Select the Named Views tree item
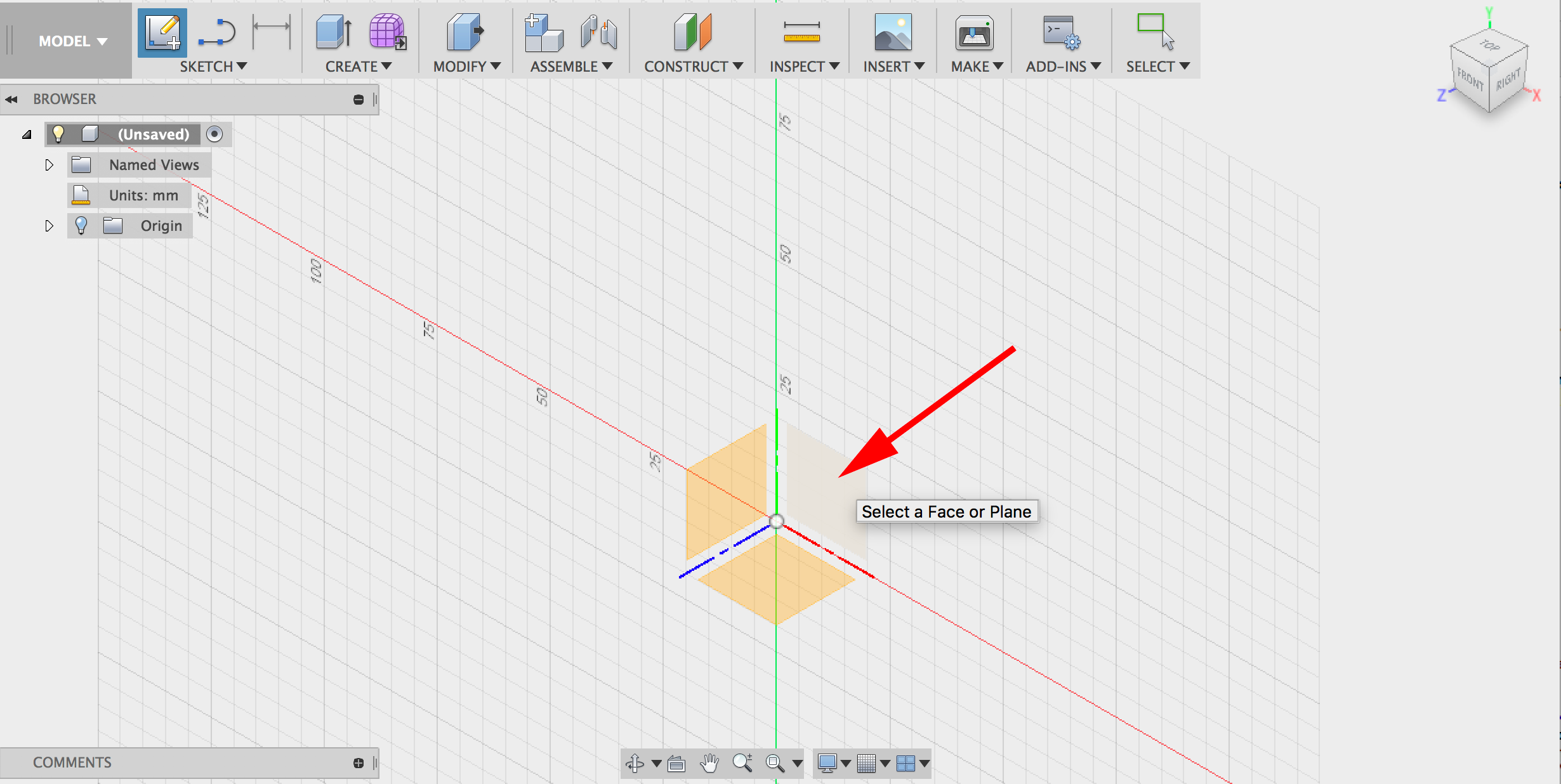 click(x=140, y=165)
